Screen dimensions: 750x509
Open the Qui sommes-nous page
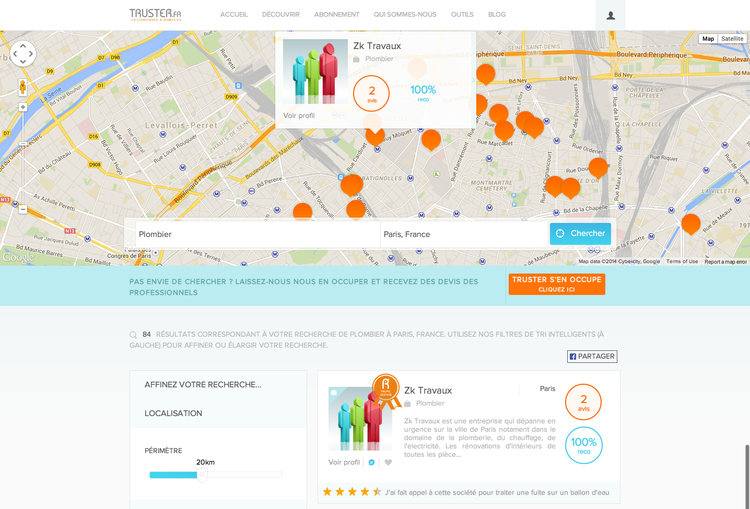405,15
